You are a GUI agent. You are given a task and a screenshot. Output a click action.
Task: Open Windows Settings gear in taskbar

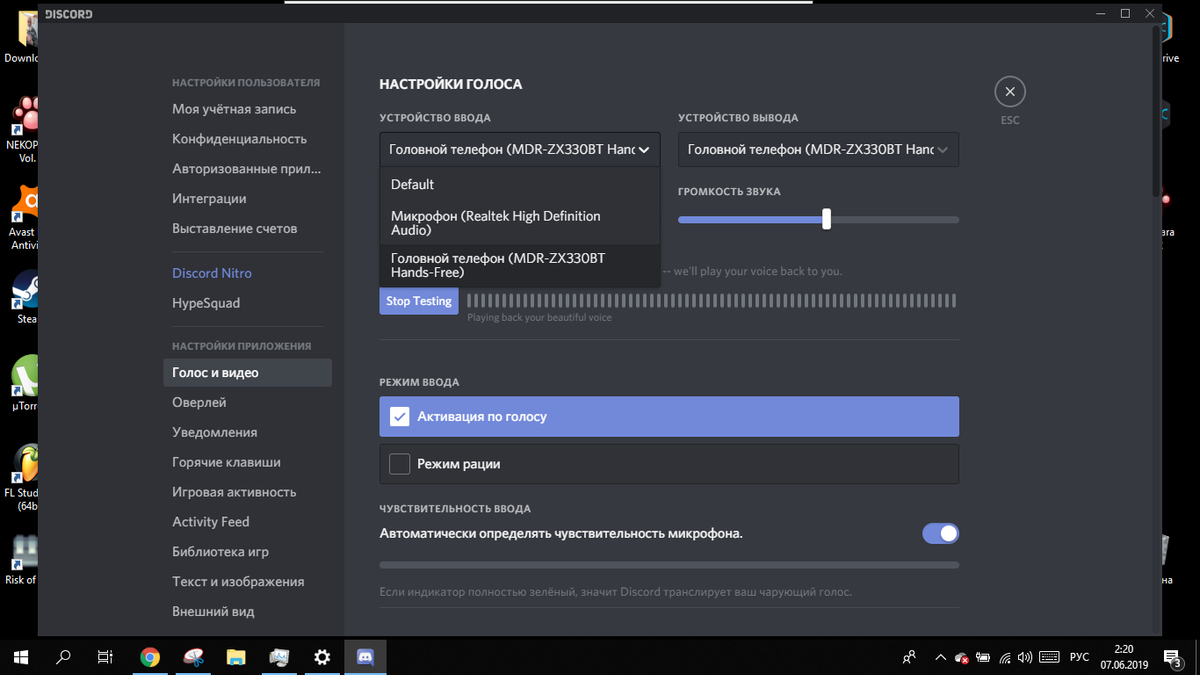322,657
